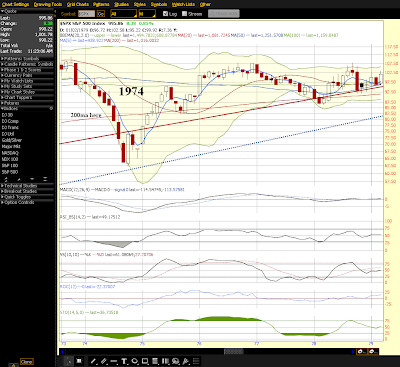Toggle the Log scale checkbox
Screen dimensions: 400x367
click(x=165, y=14)
